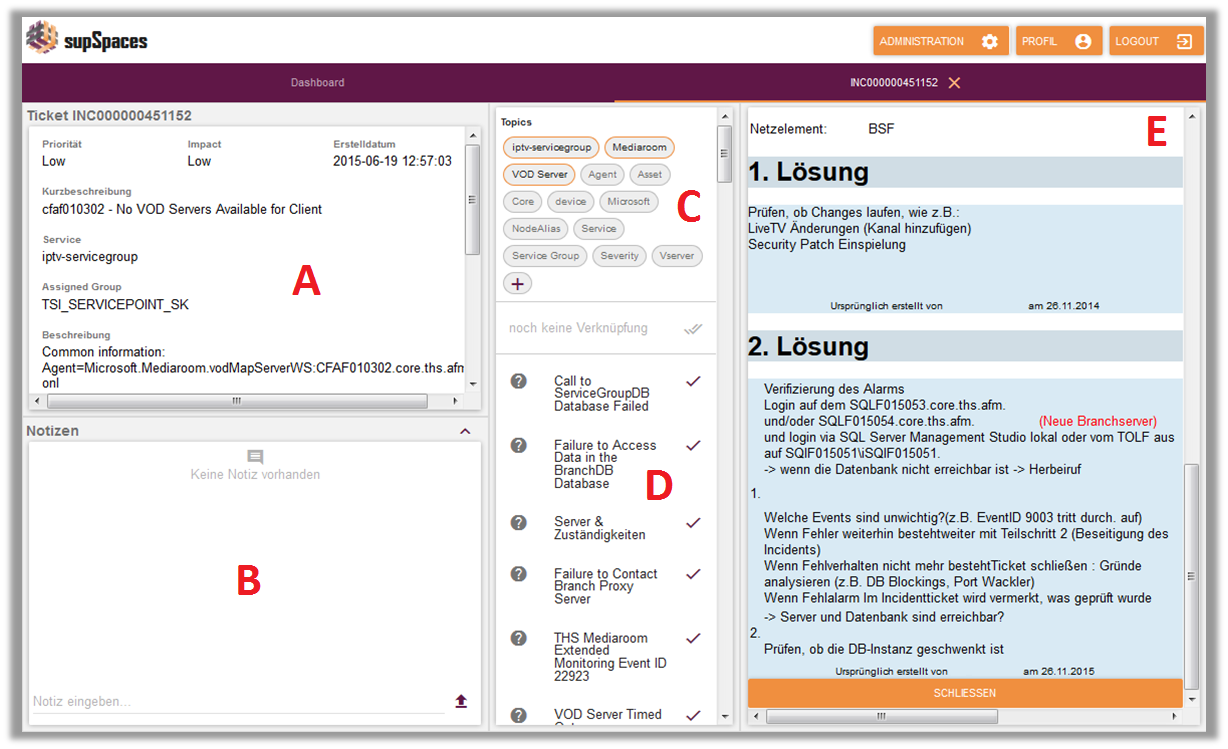
Task: Toggle the iptv-servicegroup topic chip
Action: 551,147
